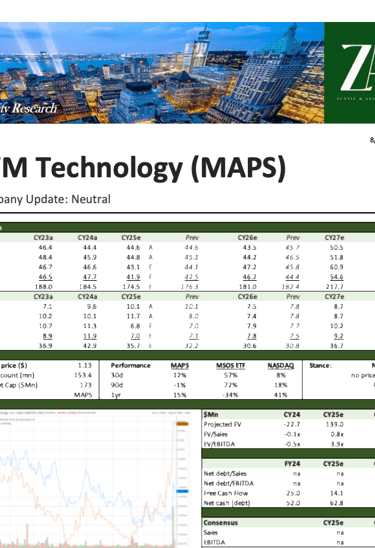The height and width of the screenshot is (548, 375).
Task: Select the share price value 1.13
Action: pos(85,366)
